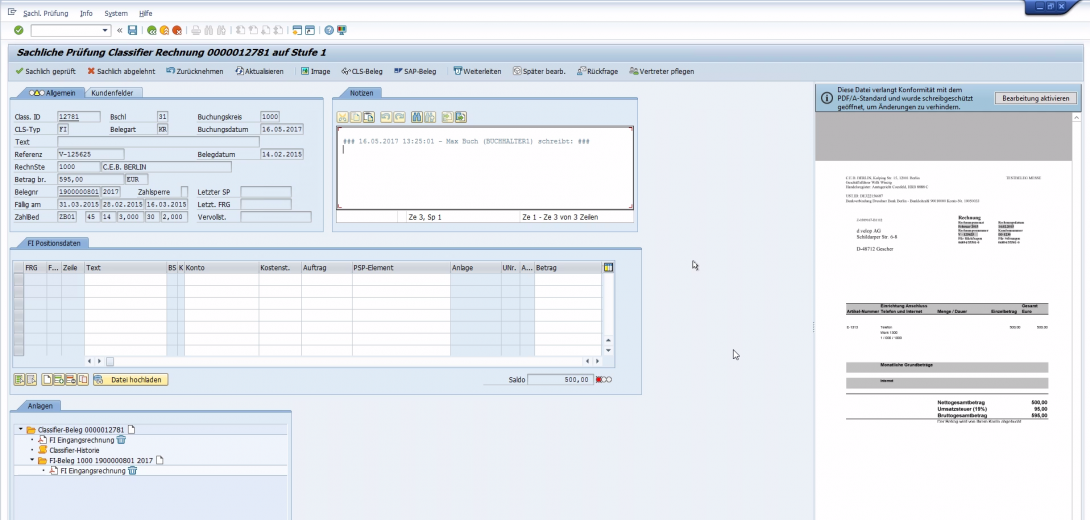Click the Cut scissors icon in Notizen
Image resolution: width=1090 pixels, height=520 pixels.
[x=342, y=117]
